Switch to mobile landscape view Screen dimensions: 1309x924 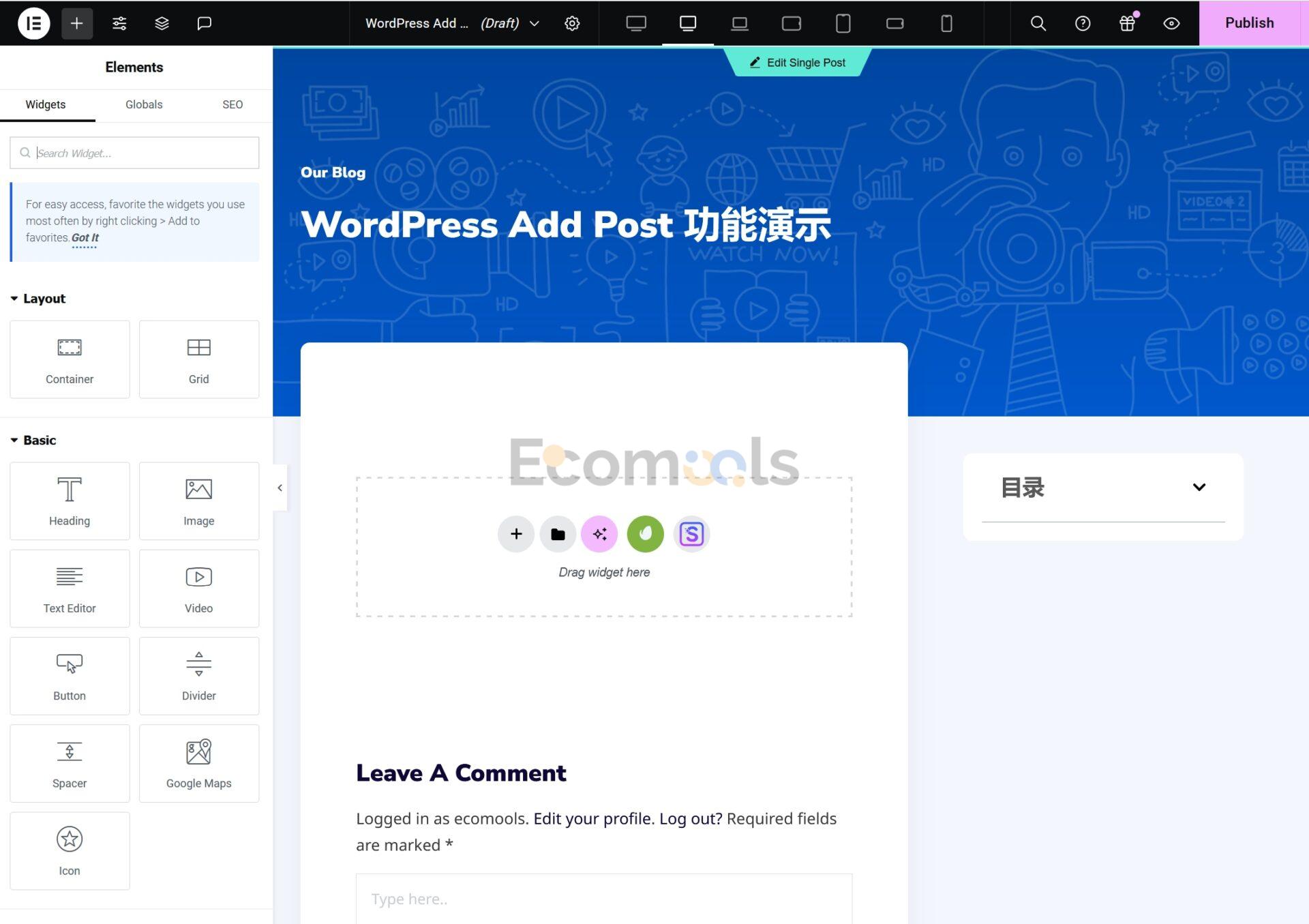[895, 23]
